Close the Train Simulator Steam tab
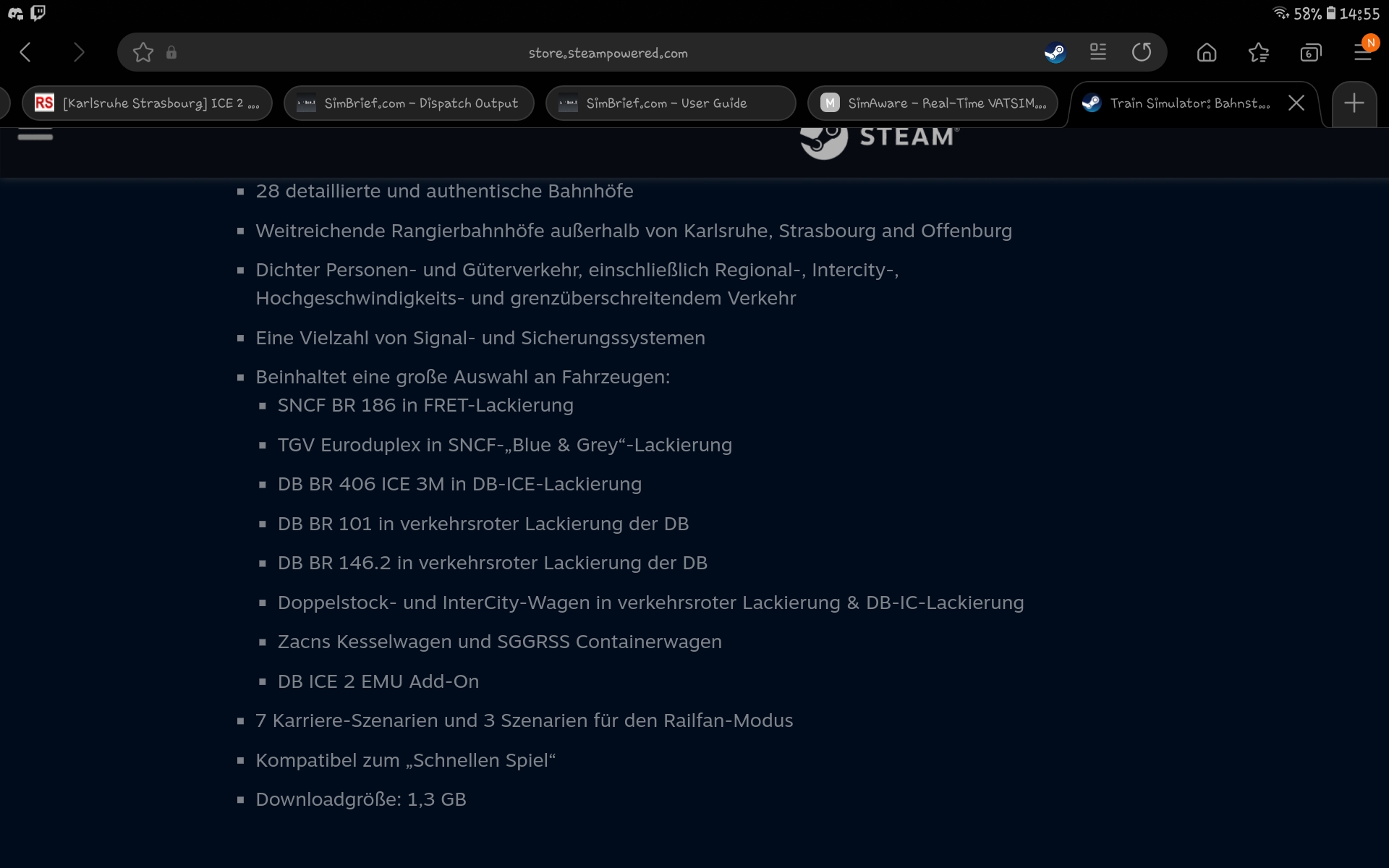 [x=1296, y=103]
